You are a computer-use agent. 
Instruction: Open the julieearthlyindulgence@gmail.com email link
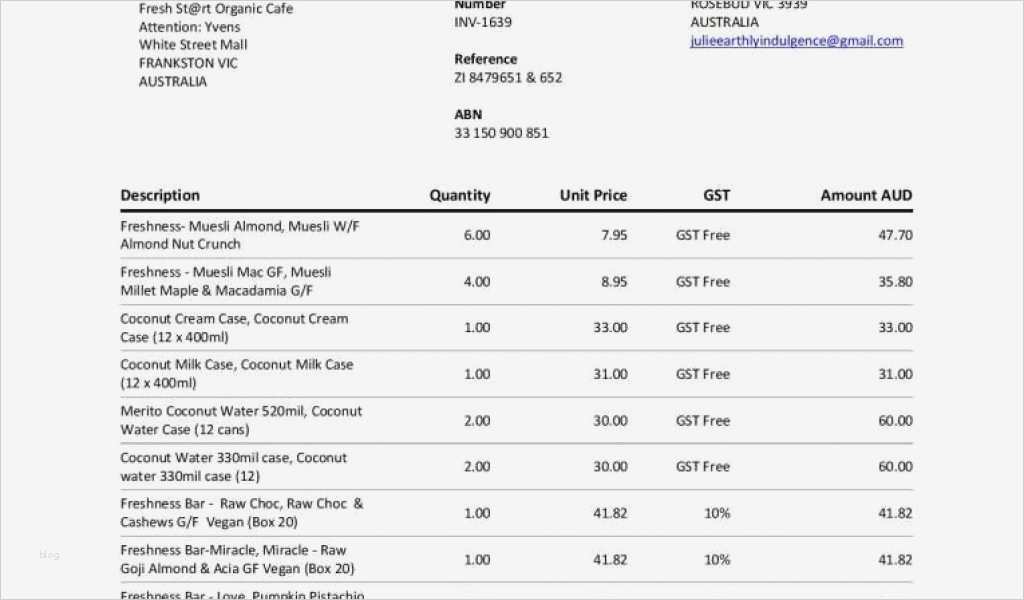point(796,41)
